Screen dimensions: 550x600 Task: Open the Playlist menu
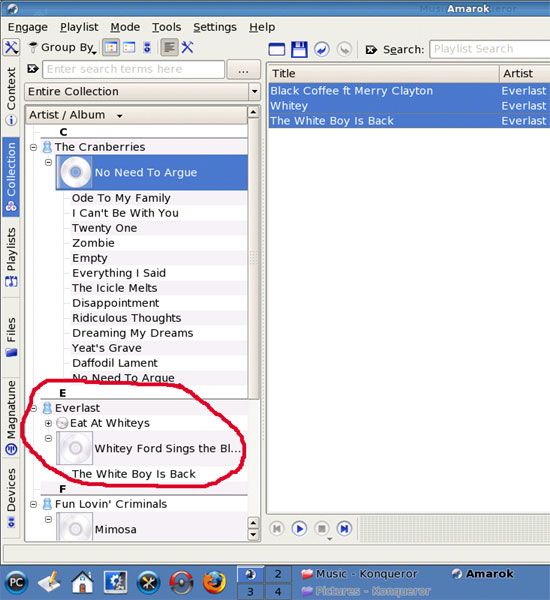pos(79,27)
